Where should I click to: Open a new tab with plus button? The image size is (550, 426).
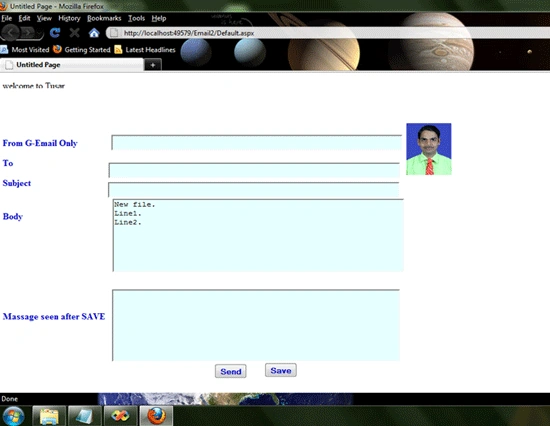point(153,65)
